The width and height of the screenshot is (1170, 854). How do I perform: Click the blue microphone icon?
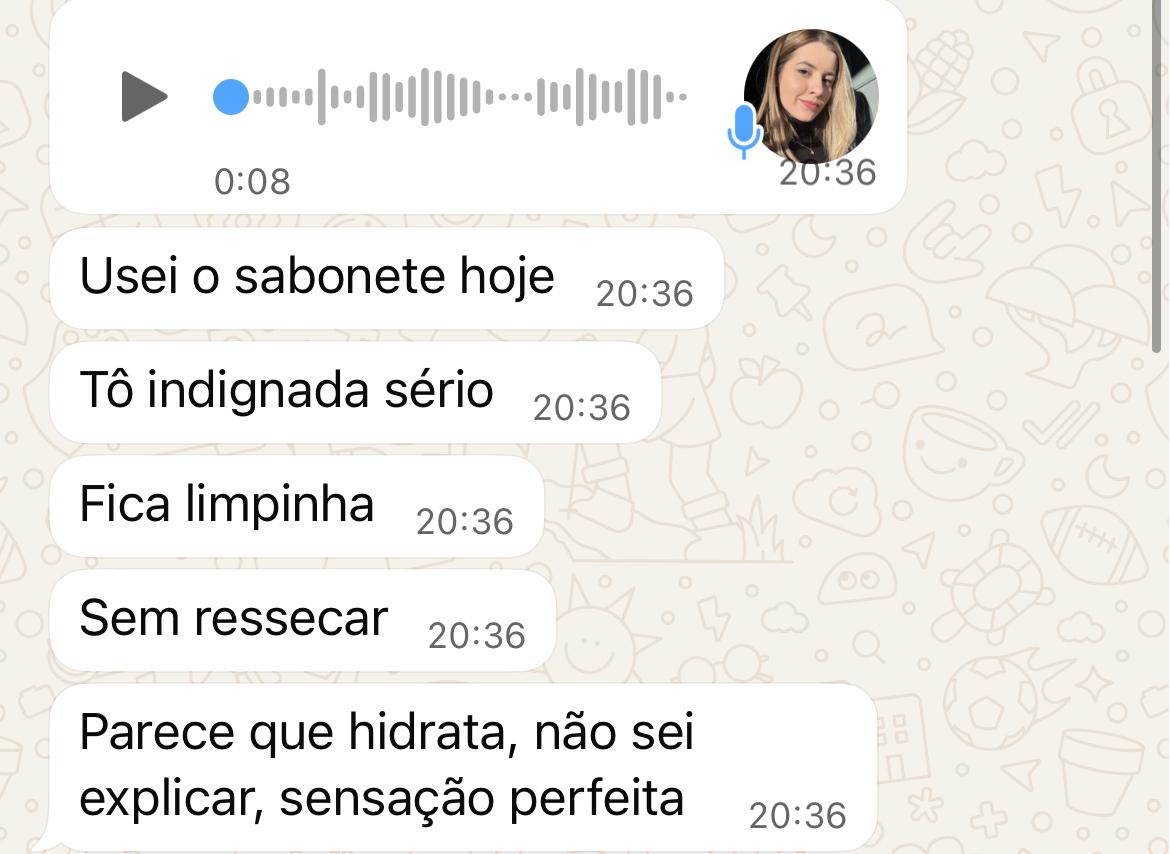click(x=744, y=131)
